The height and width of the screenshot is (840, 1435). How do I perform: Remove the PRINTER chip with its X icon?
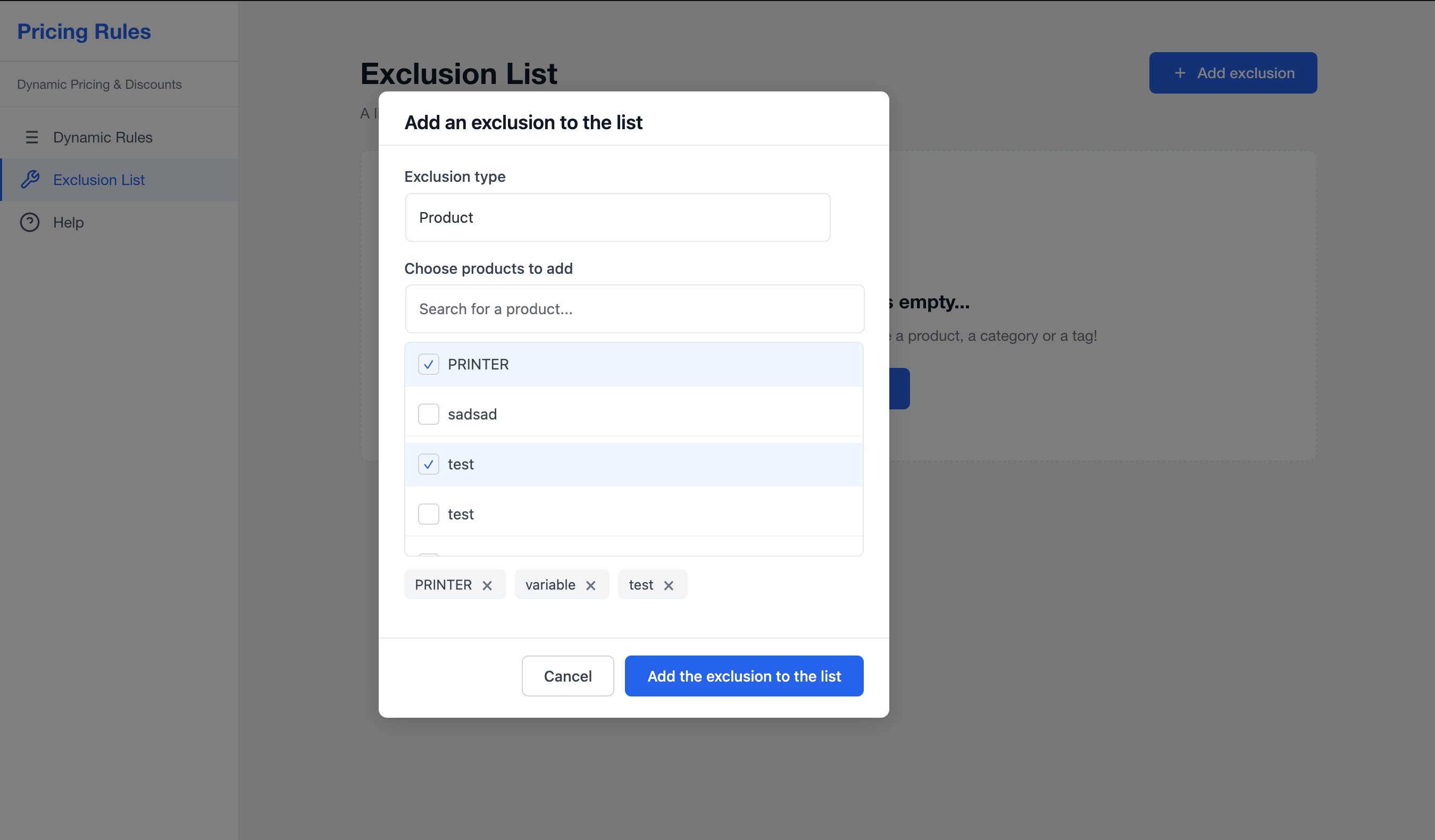(x=487, y=586)
